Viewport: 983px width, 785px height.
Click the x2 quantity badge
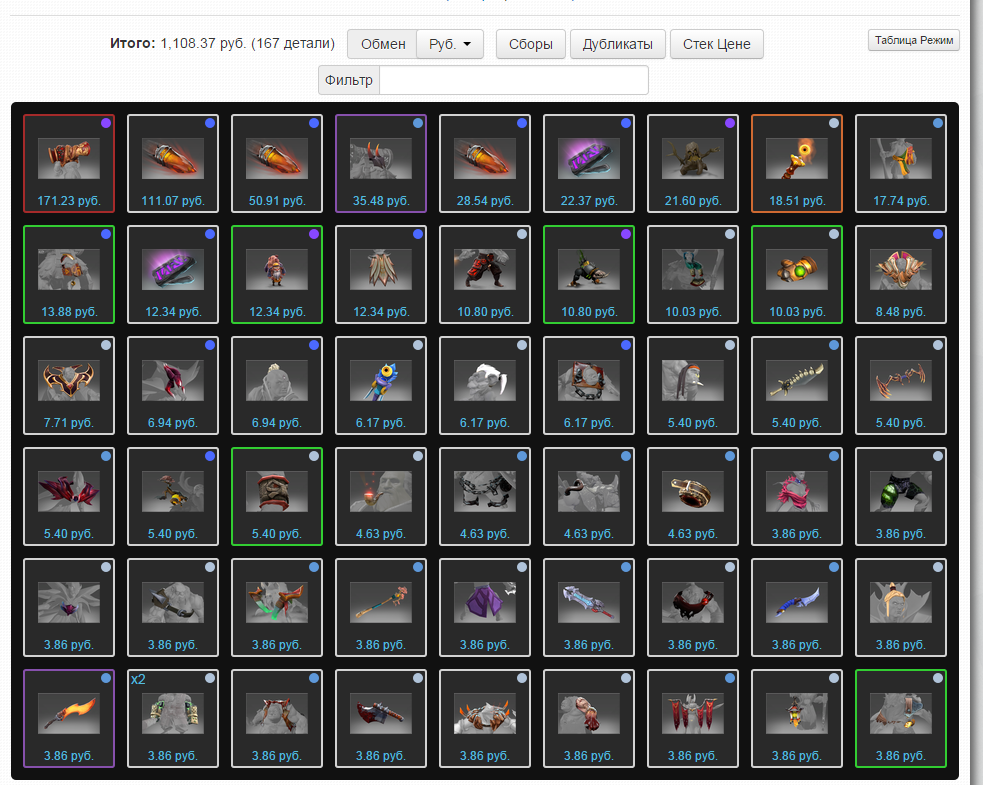click(x=138, y=679)
